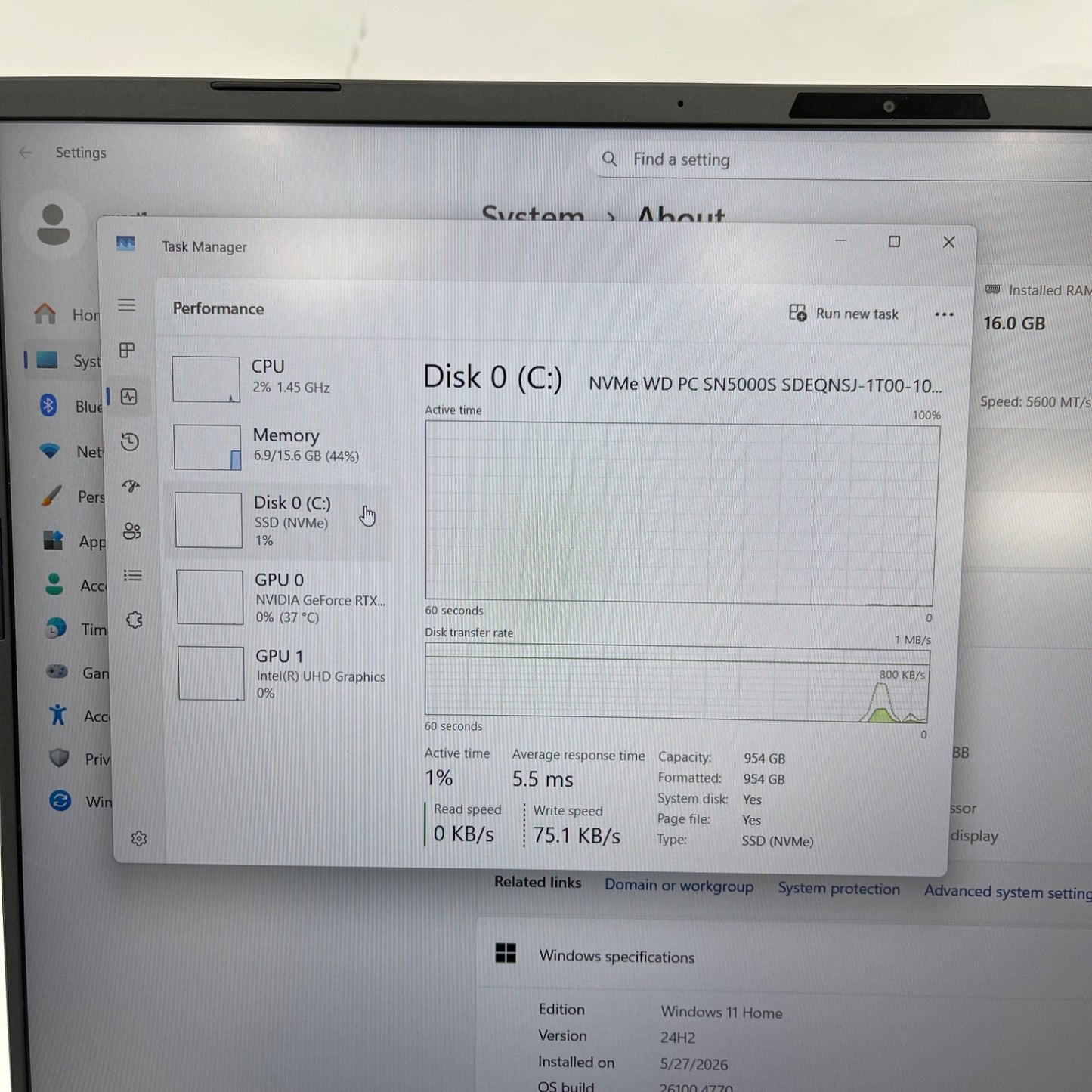Click the 5/27/2026 installed on date
This screenshot has height=1092, width=1092.
pyautogui.click(x=694, y=1064)
